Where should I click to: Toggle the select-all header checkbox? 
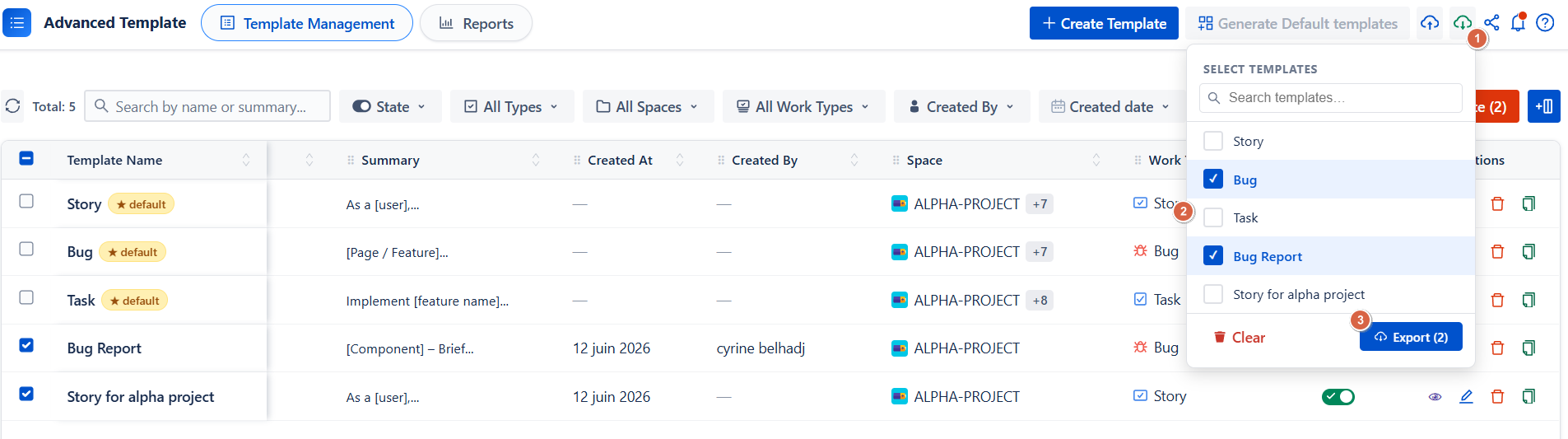(x=26, y=158)
